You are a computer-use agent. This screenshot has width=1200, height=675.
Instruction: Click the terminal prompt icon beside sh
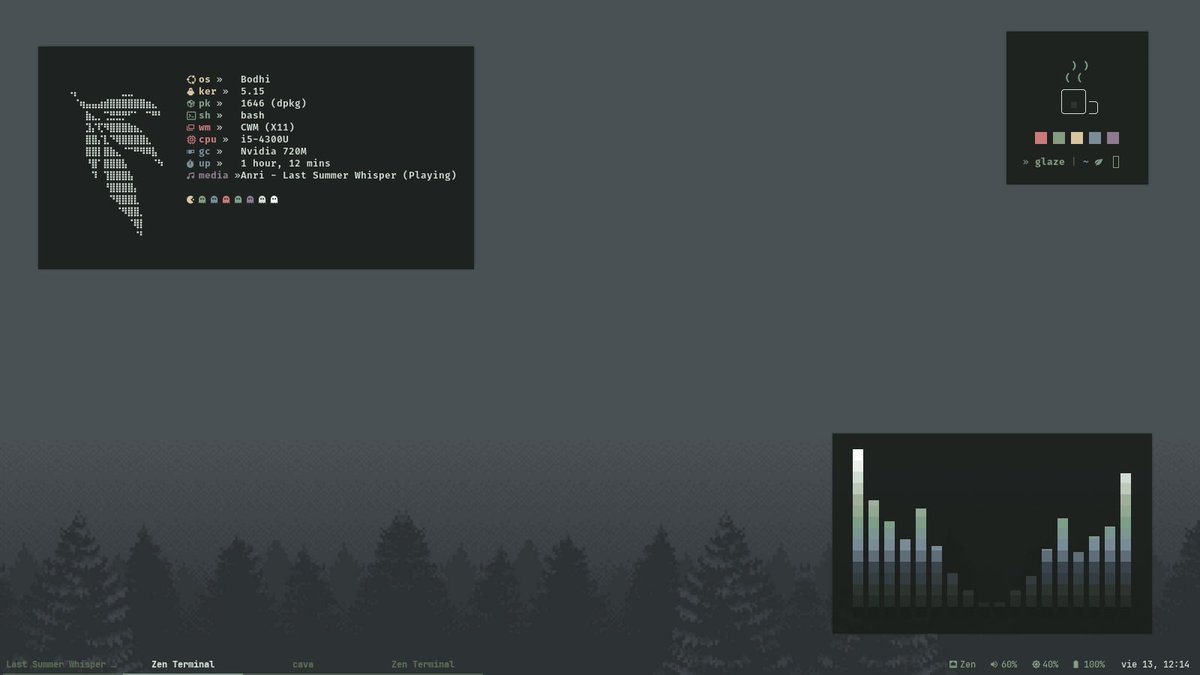(x=191, y=115)
